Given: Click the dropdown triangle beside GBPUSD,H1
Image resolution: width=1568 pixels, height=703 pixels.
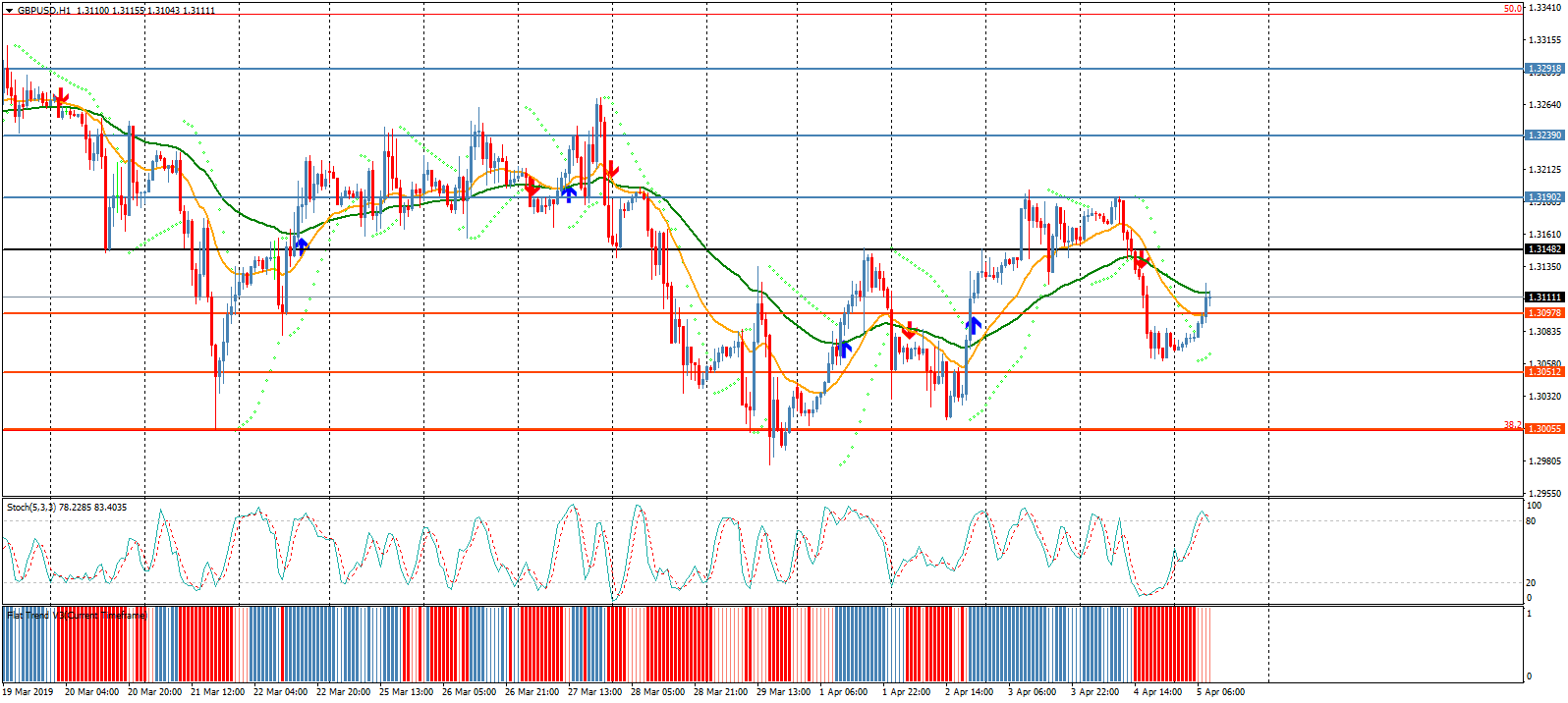Looking at the screenshot, I should click(x=9, y=10).
